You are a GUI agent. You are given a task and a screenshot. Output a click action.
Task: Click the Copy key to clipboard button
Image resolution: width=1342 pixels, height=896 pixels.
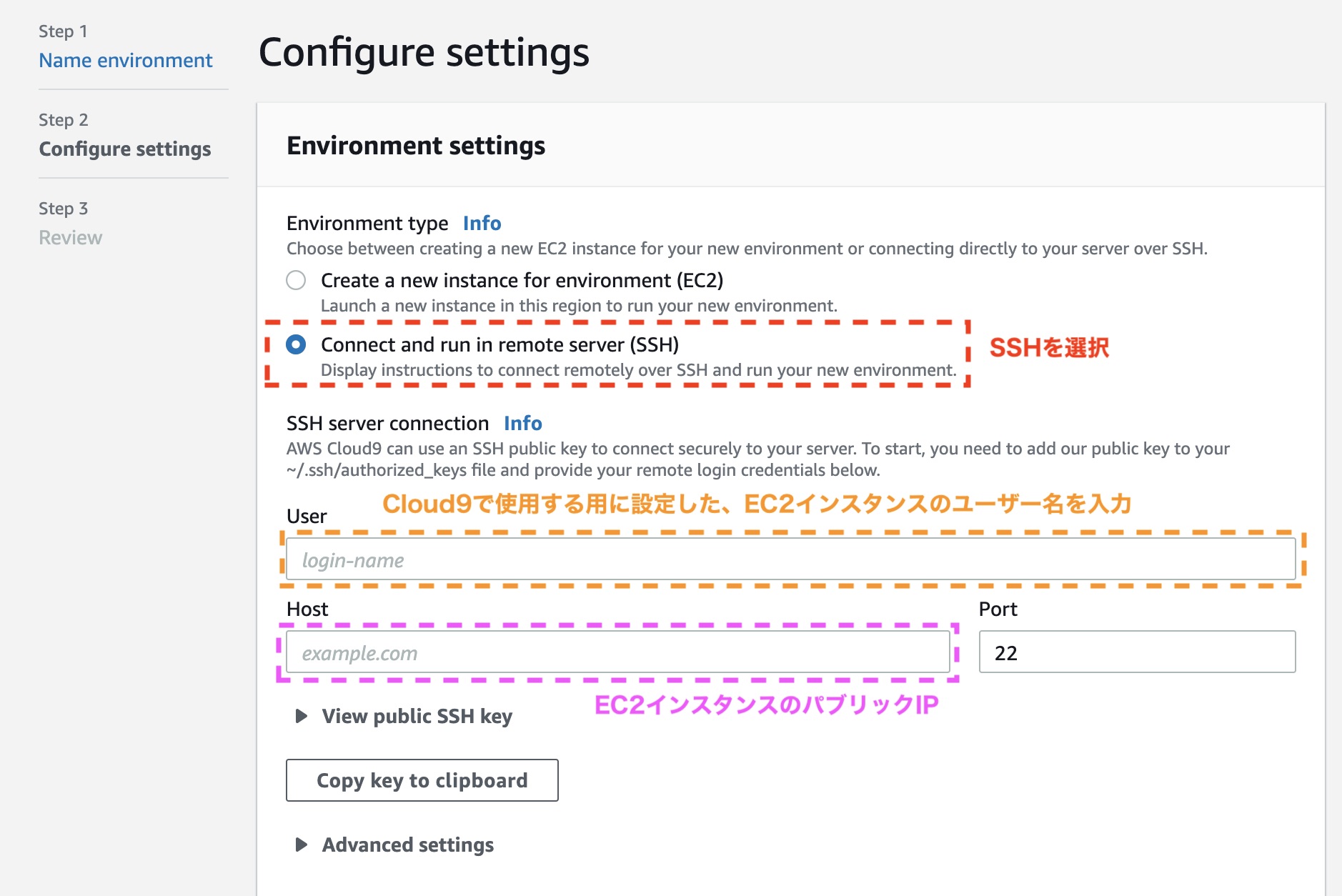click(422, 780)
